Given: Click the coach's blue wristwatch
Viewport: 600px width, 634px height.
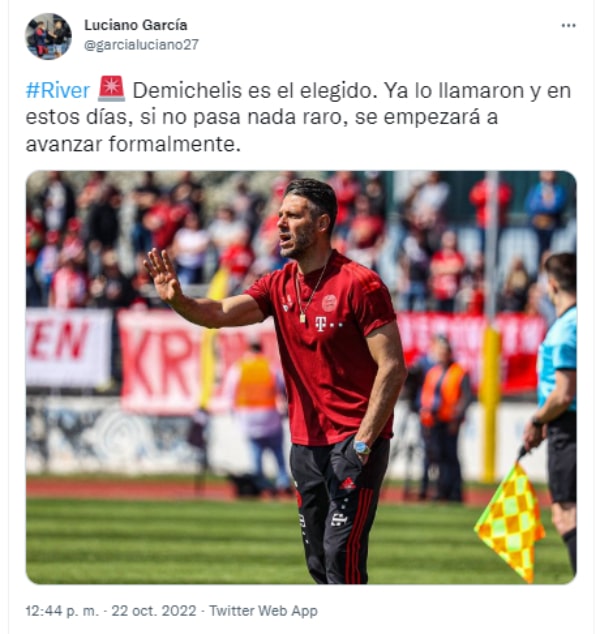Looking at the screenshot, I should pyautogui.click(x=361, y=448).
